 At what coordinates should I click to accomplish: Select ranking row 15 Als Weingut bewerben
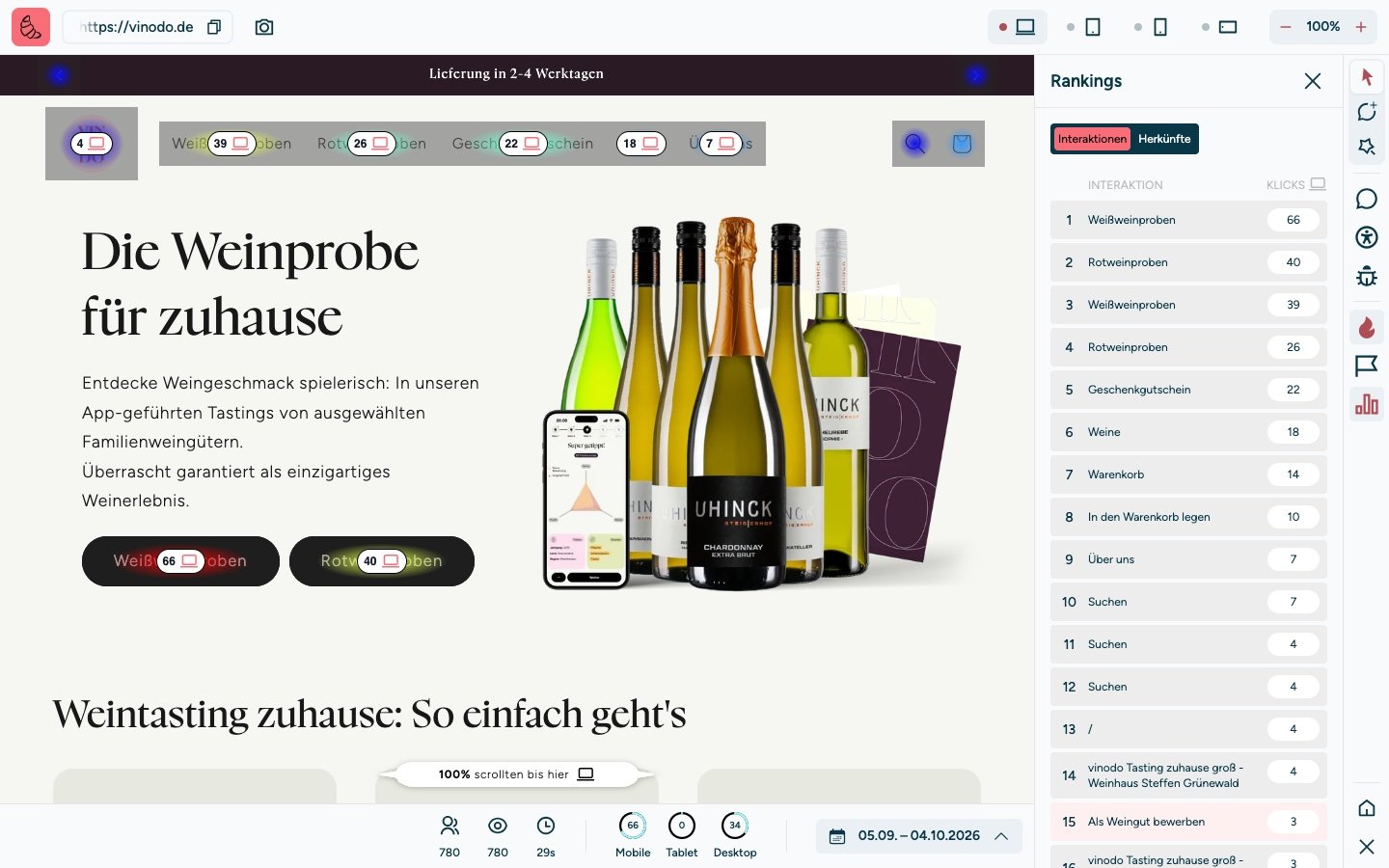[x=1188, y=822]
